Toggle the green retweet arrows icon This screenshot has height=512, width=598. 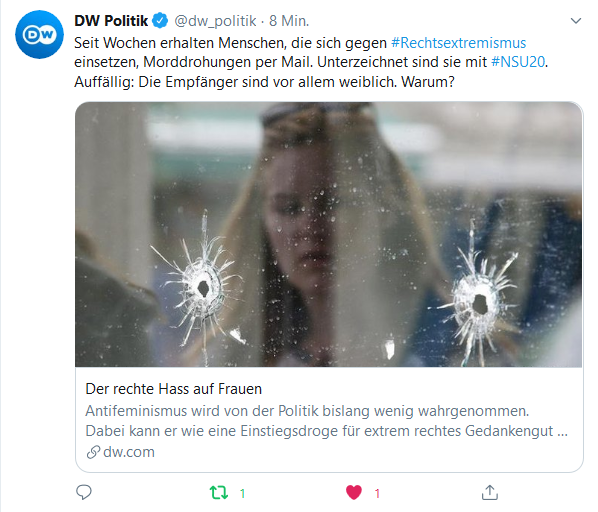(x=219, y=493)
